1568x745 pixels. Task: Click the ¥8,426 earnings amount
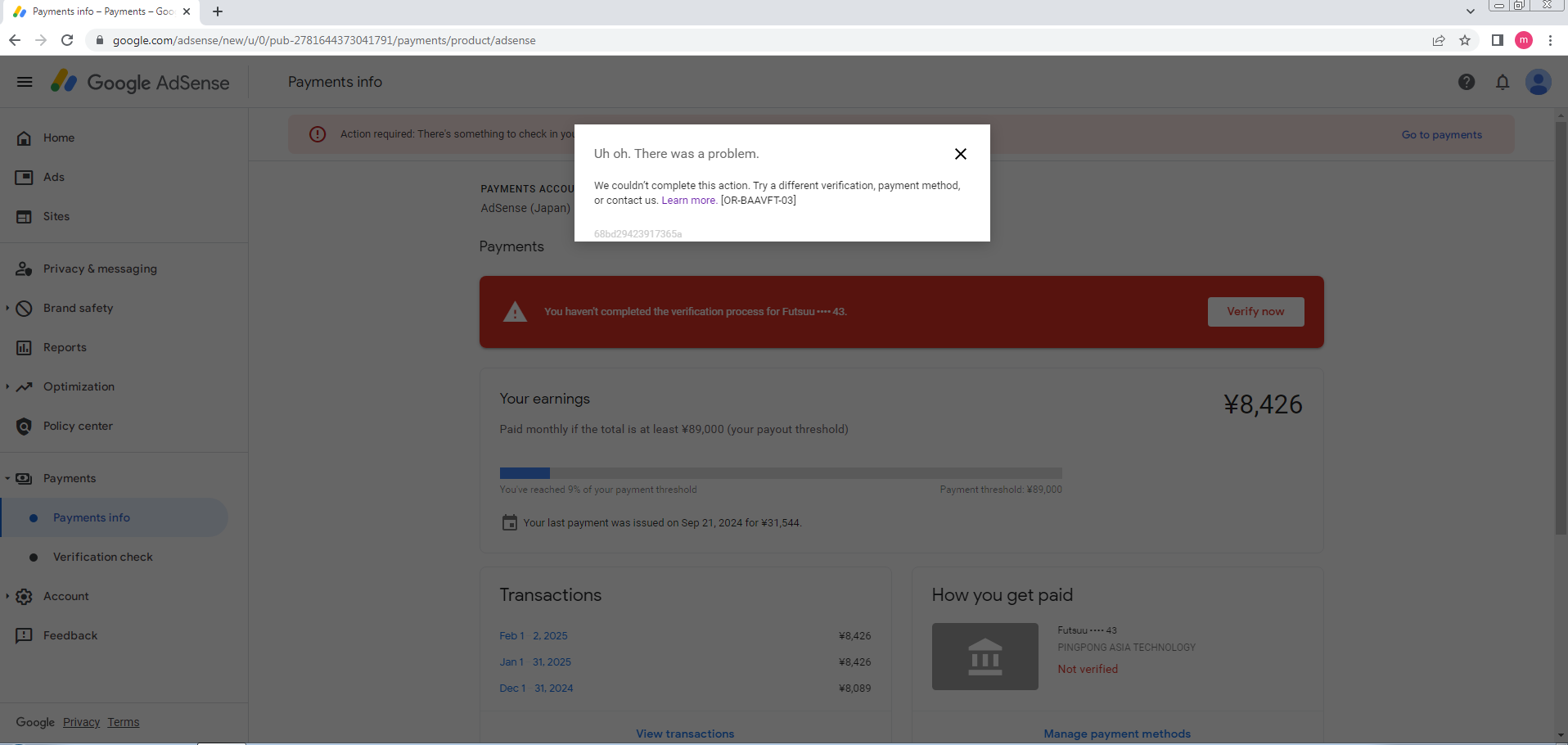click(1263, 404)
